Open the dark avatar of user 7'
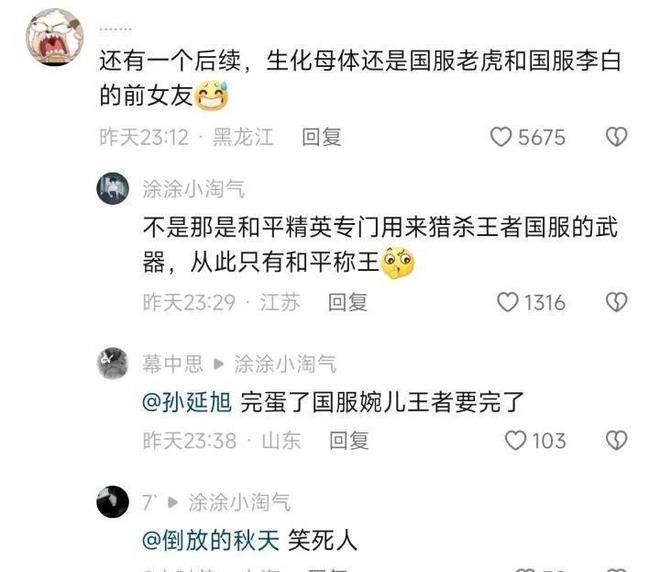 click(x=113, y=501)
